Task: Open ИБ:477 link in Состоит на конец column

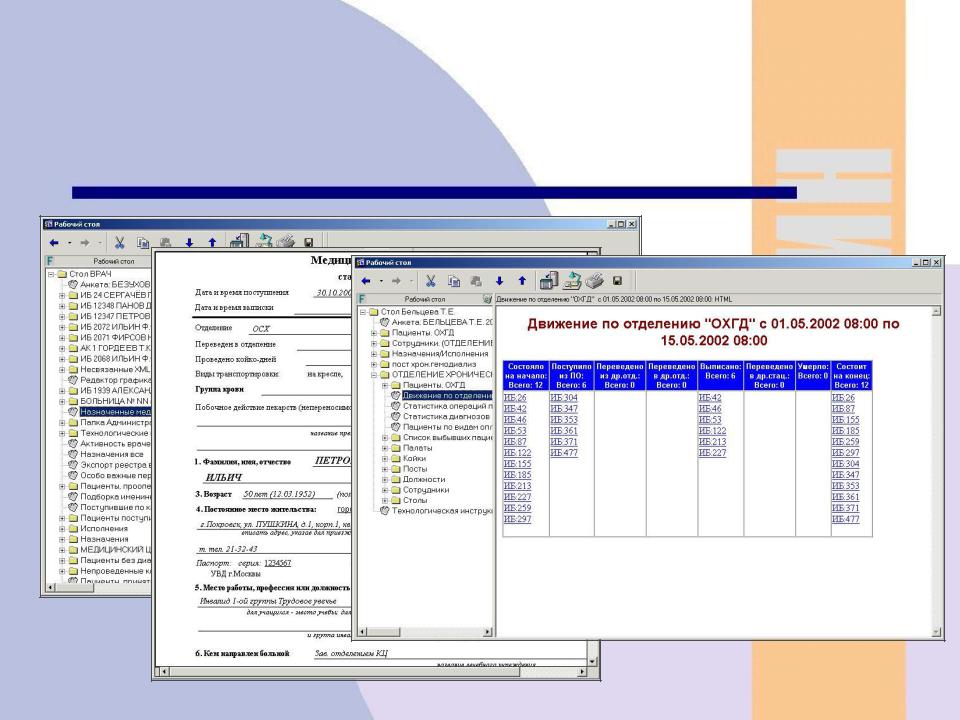Action: pyautogui.click(x=845, y=519)
